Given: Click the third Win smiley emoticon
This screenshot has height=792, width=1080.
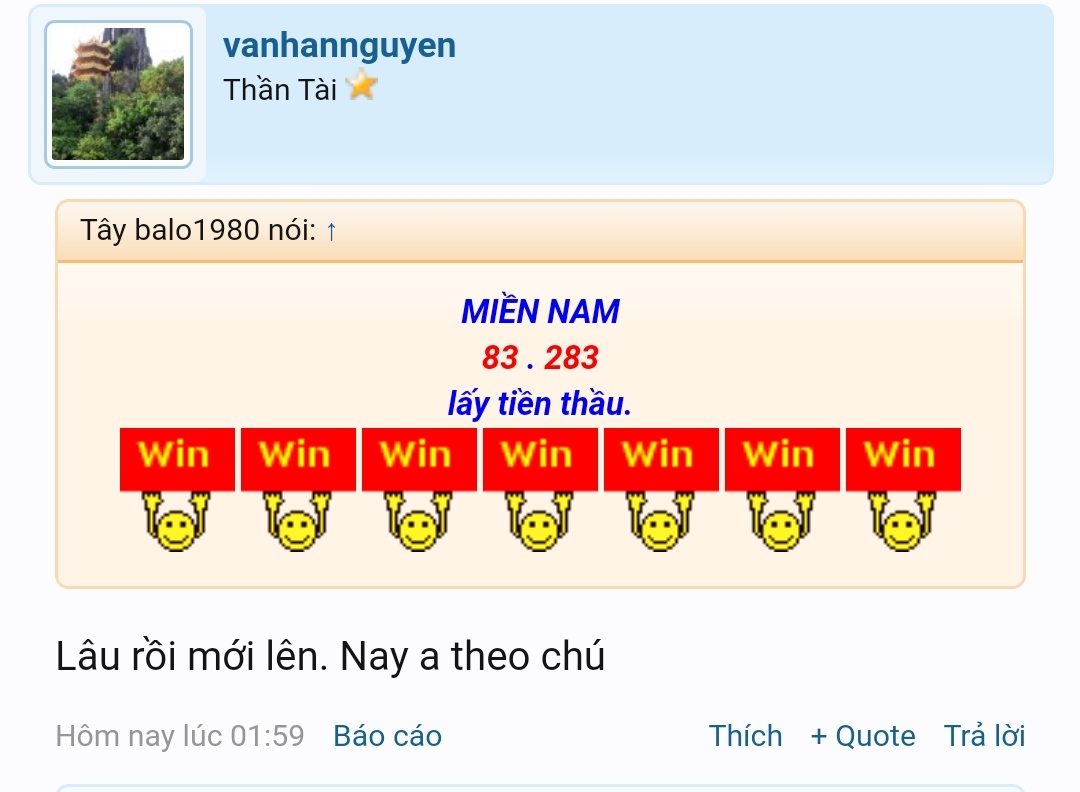Looking at the screenshot, I should (419, 490).
